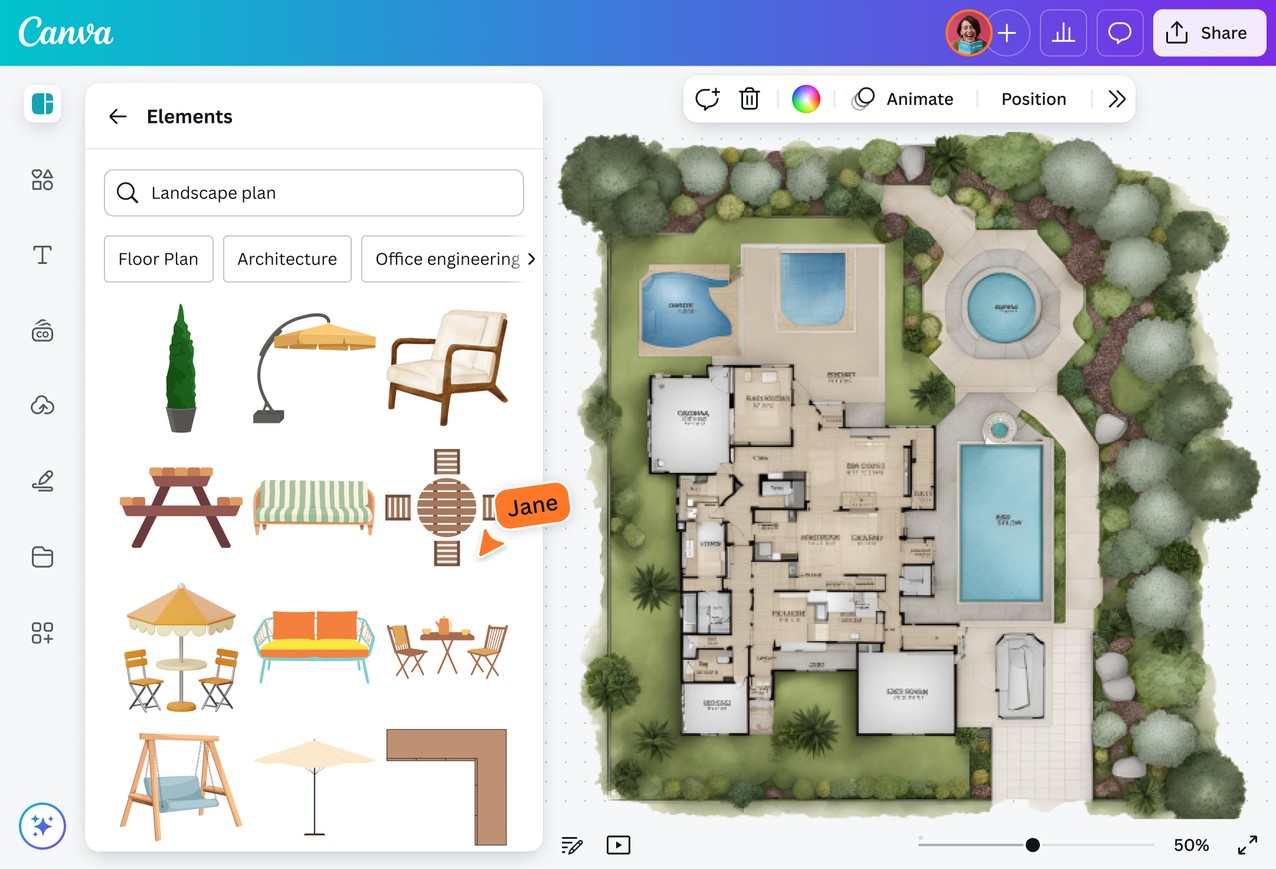Screen dimensions: 1276x869
Task: Select the Architecture category chip
Action: [287, 259]
